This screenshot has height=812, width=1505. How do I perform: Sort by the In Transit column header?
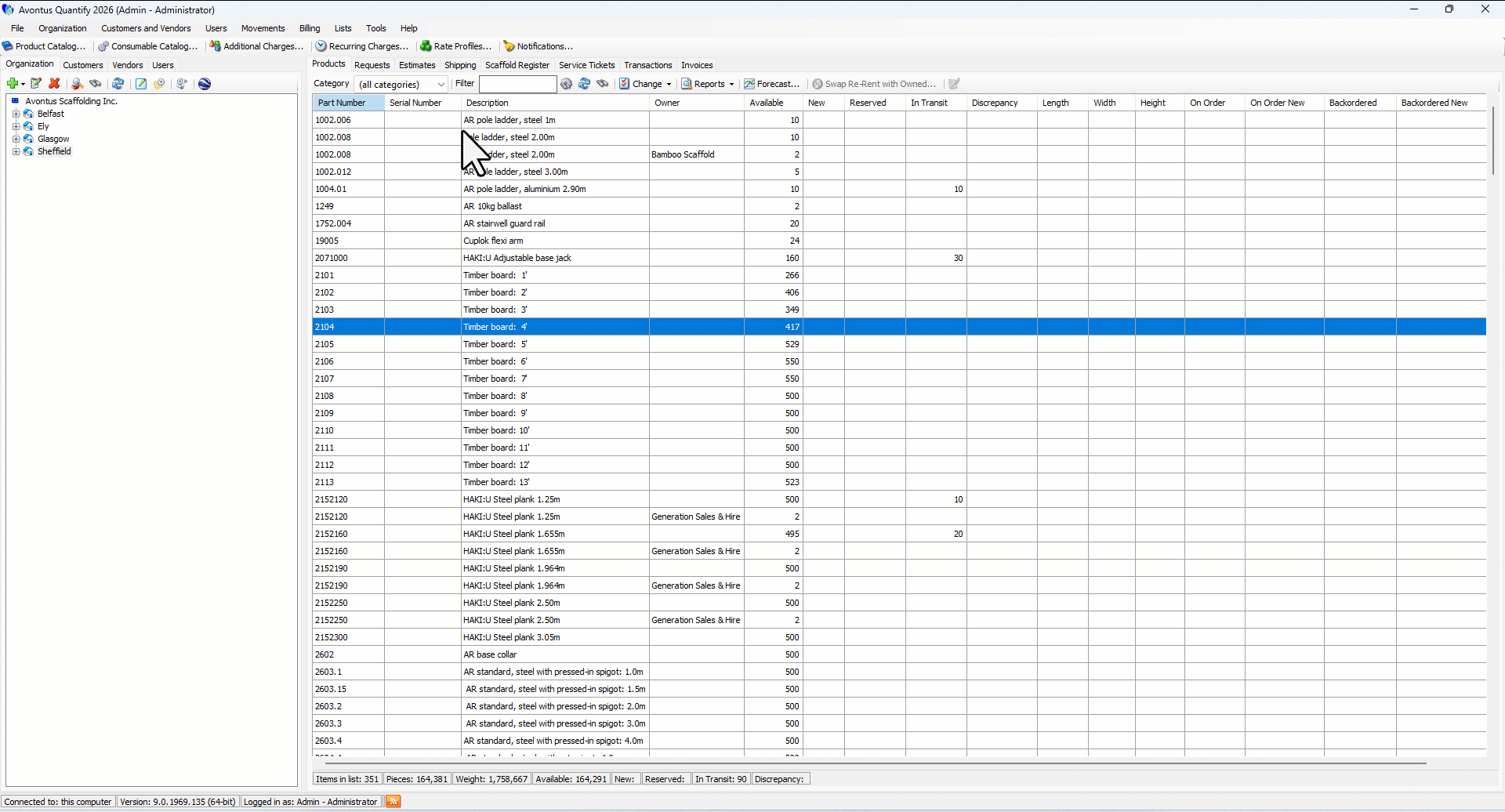tap(936, 103)
